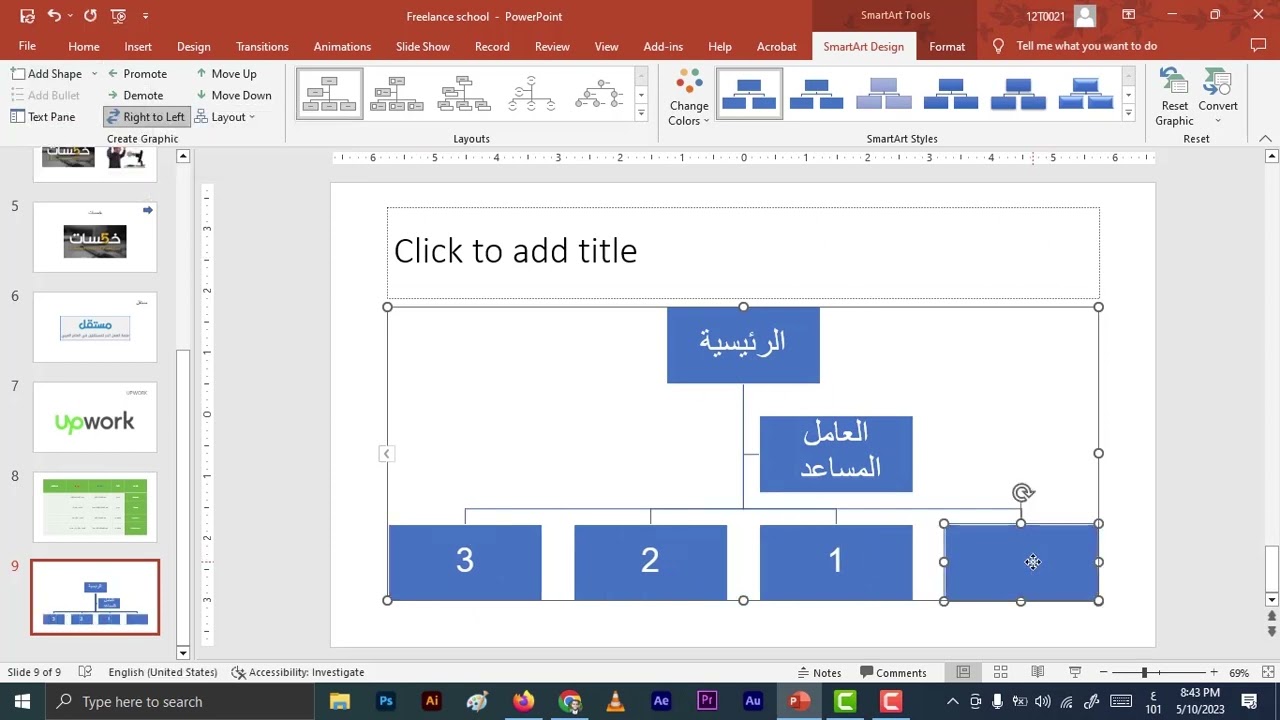Screen dimensions: 1280x720
Task: Select the third hierarchy layout thumbnail
Action: [464, 94]
